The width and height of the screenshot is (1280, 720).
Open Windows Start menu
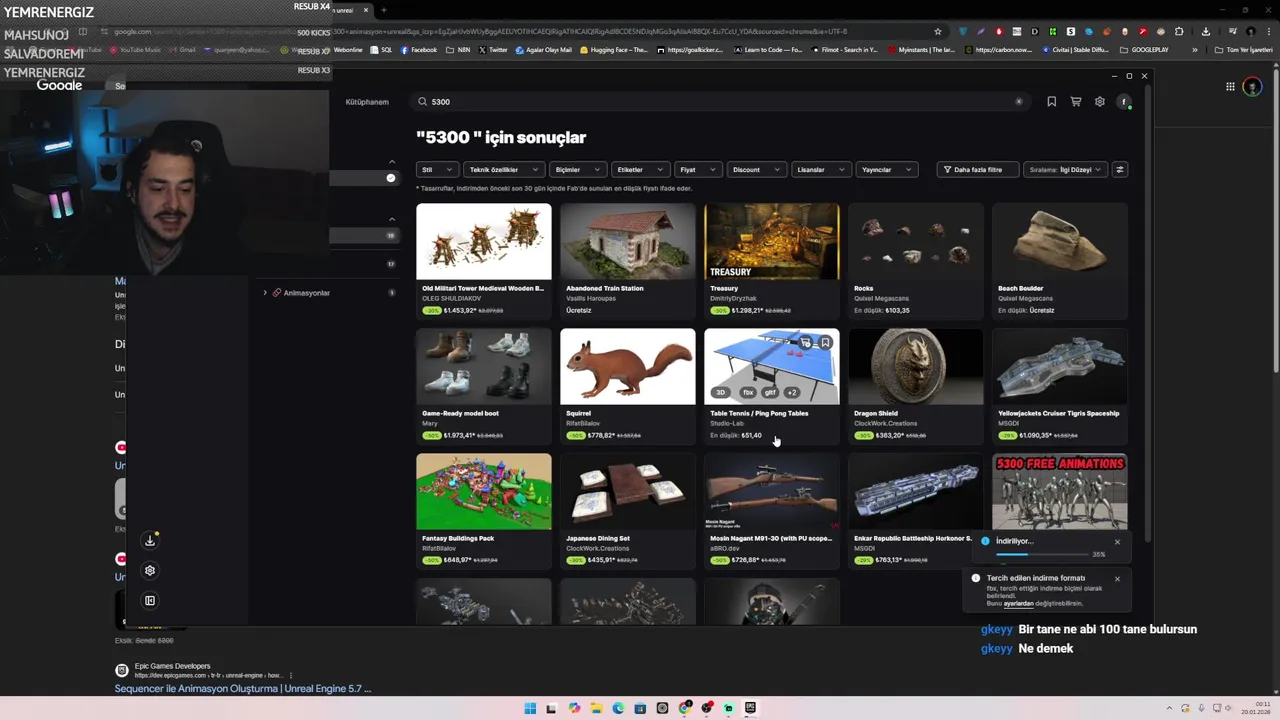click(530, 708)
